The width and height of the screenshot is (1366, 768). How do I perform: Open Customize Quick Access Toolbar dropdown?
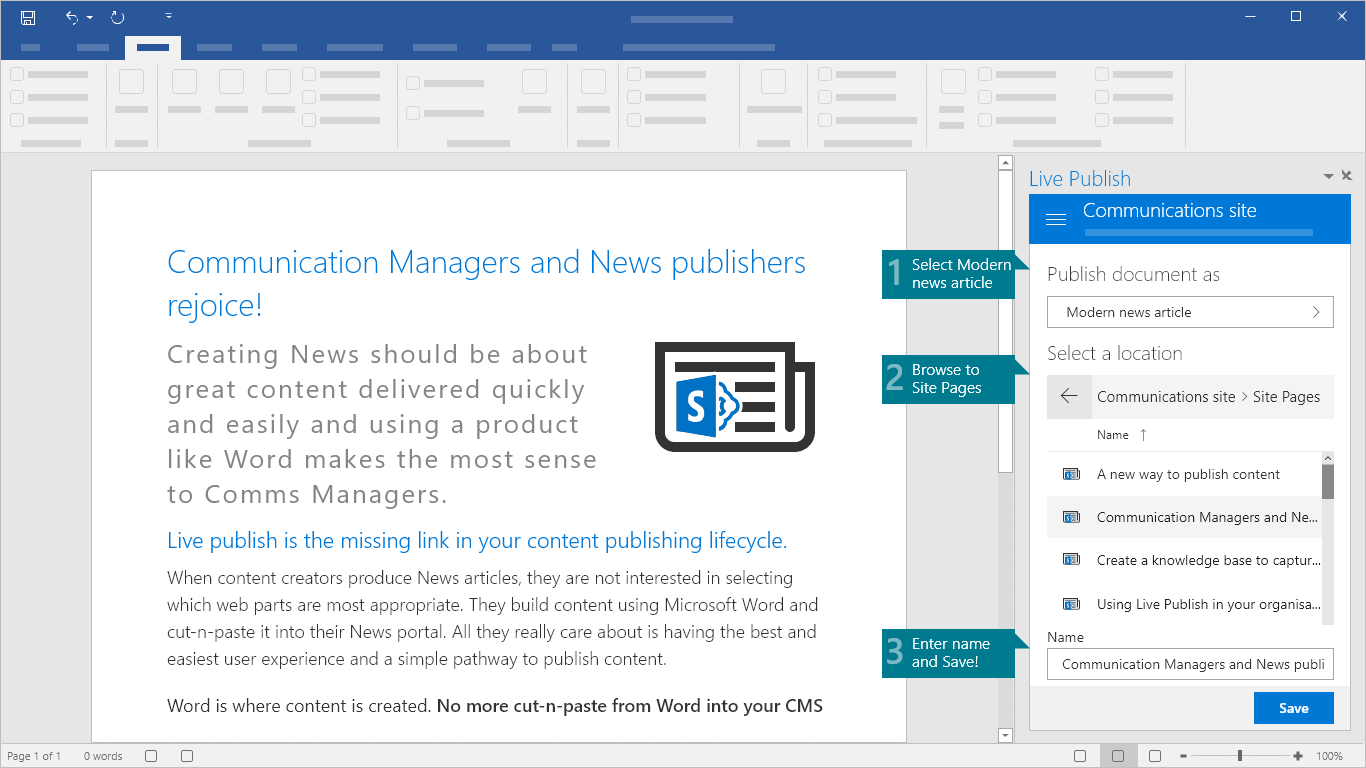(168, 17)
